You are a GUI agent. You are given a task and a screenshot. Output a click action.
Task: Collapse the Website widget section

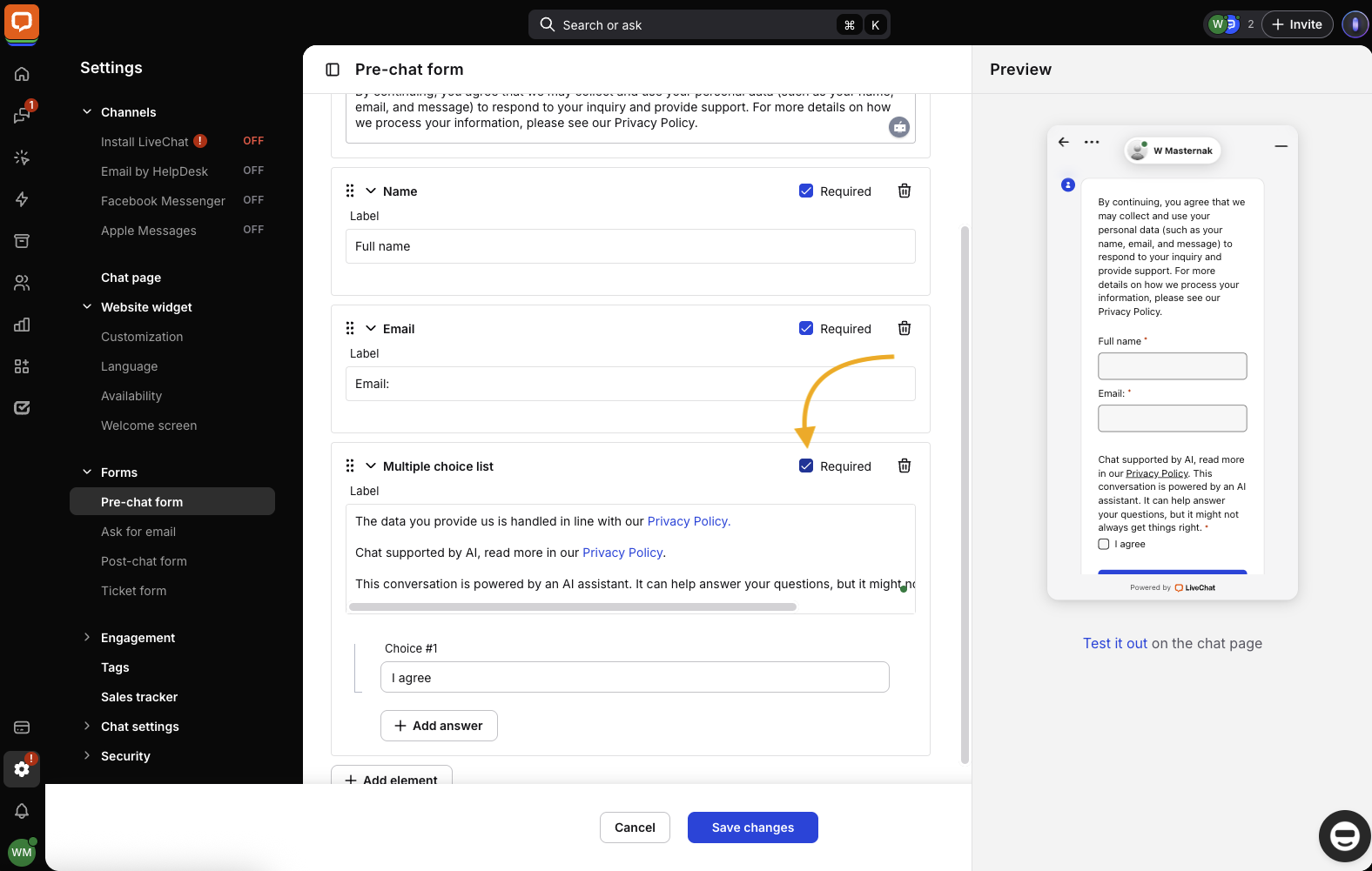(x=87, y=306)
